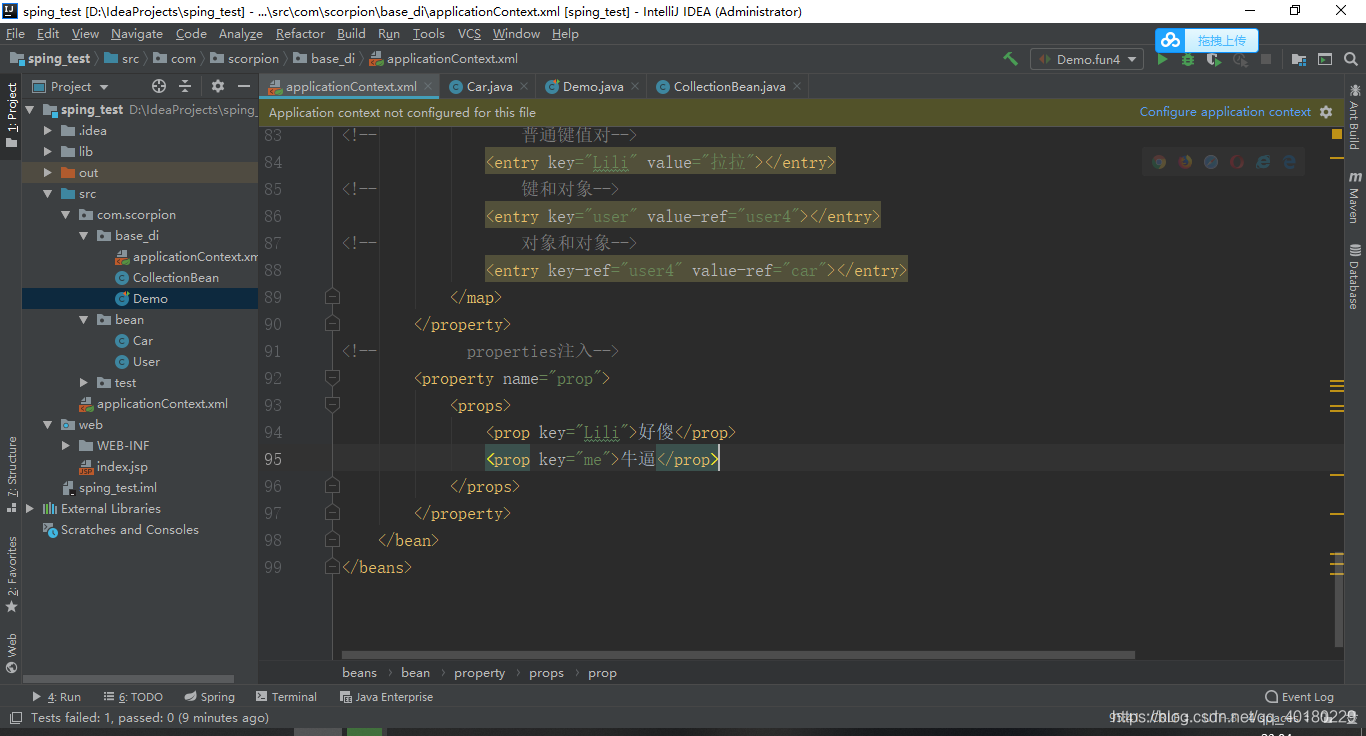
Task: Collapse the sping_test root node
Action: tap(29, 109)
